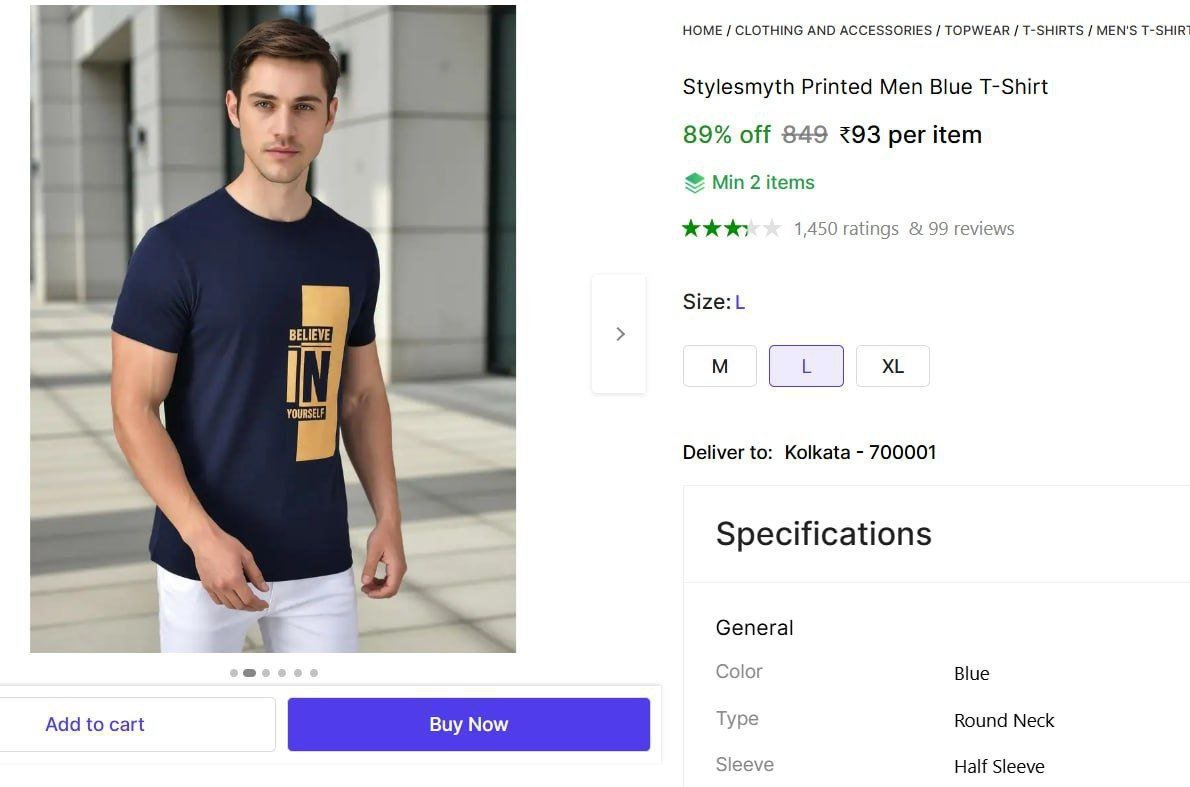1190x787 pixels.
Task: Click the main product photo
Action: point(273,329)
